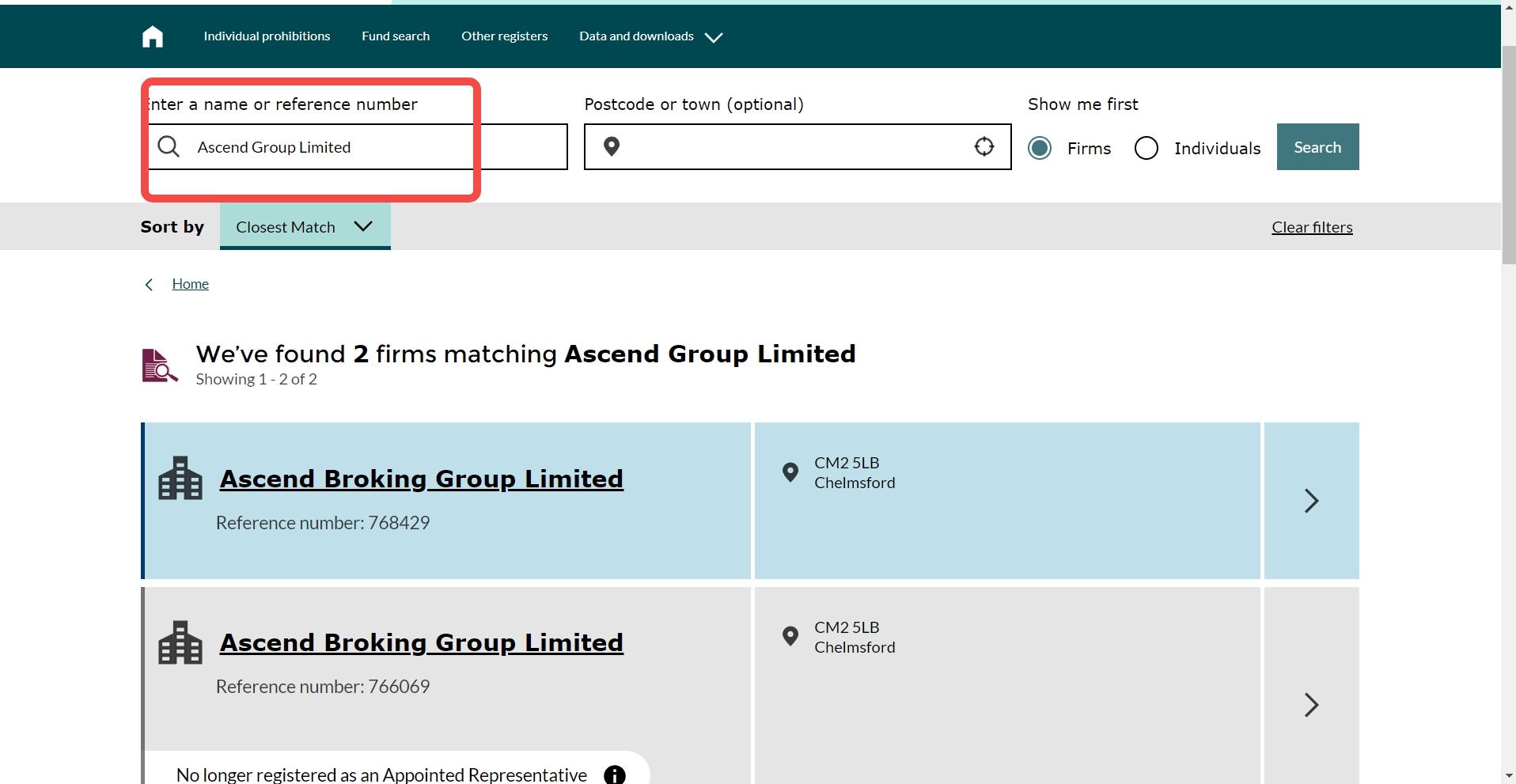Click location pin in first result CM2 5LB
1516x784 pixels.
coord(790,472)
